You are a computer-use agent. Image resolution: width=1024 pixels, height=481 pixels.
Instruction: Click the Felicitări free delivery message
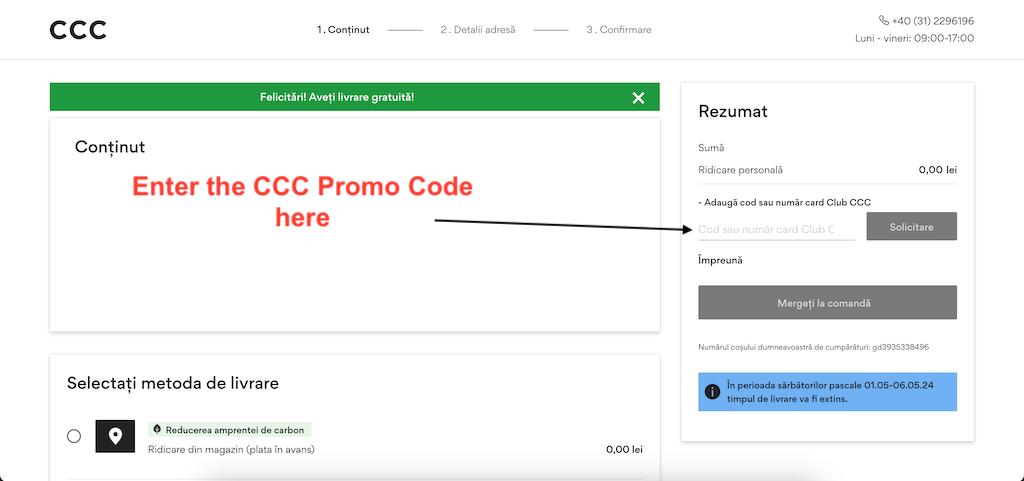point(337,97)
